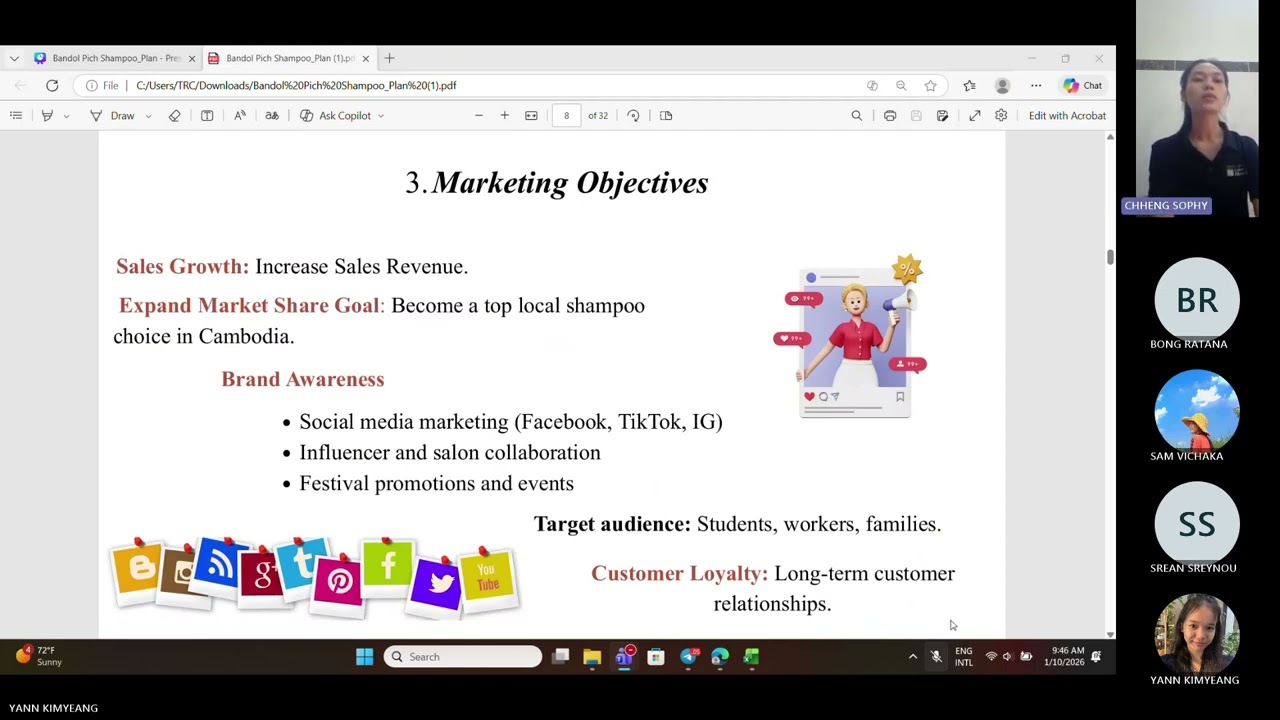Expand the Draw tool options arrow
Viewport: 1280px width, 720px height.
tap(148, 116)
